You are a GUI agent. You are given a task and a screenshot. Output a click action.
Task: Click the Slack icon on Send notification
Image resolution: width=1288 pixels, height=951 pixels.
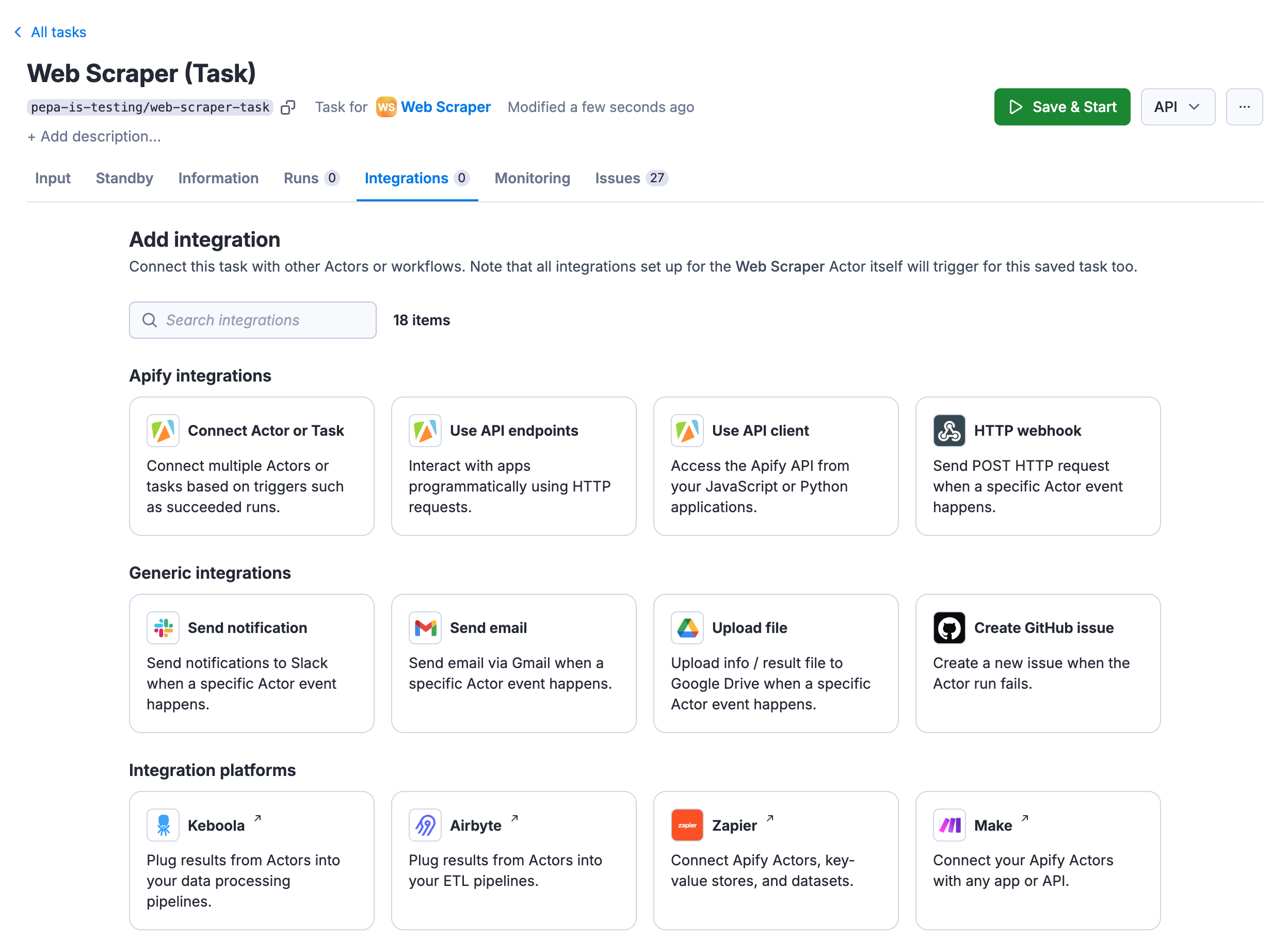(163, 627)
